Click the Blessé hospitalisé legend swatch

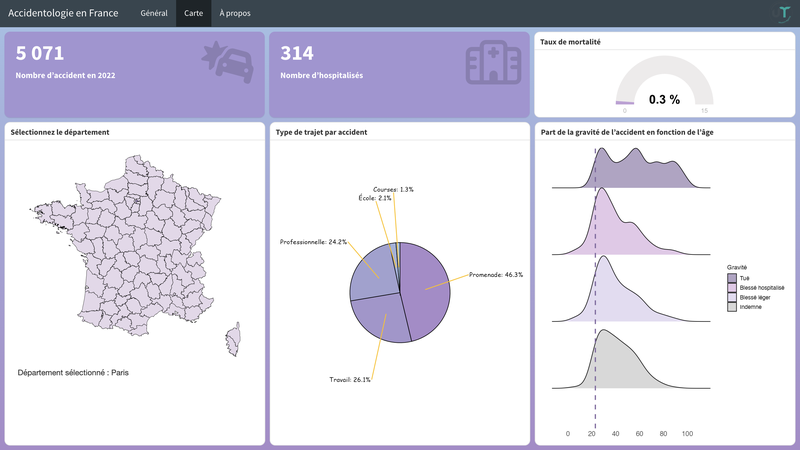732,287
